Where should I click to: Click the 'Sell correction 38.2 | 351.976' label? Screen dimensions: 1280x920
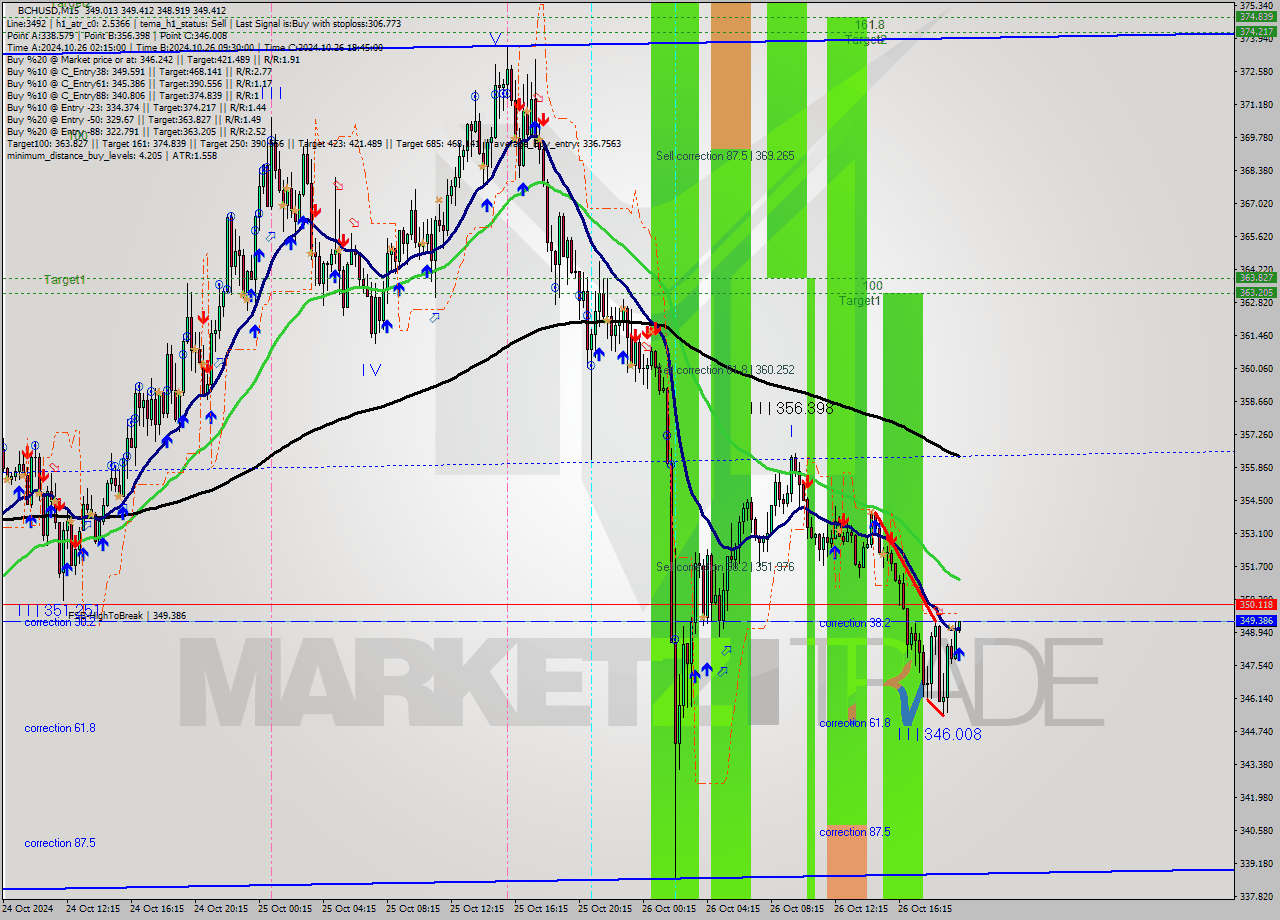click(725, 567)
